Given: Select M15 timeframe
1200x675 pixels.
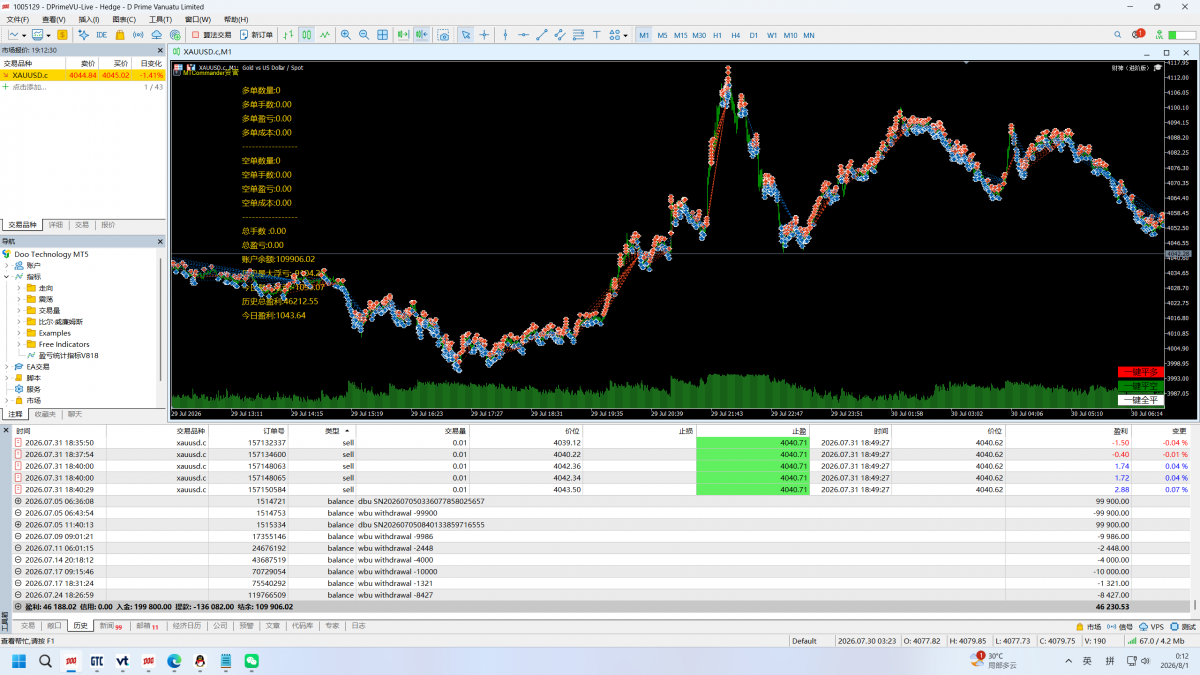Looking at the screenshot, I should 680,35.
